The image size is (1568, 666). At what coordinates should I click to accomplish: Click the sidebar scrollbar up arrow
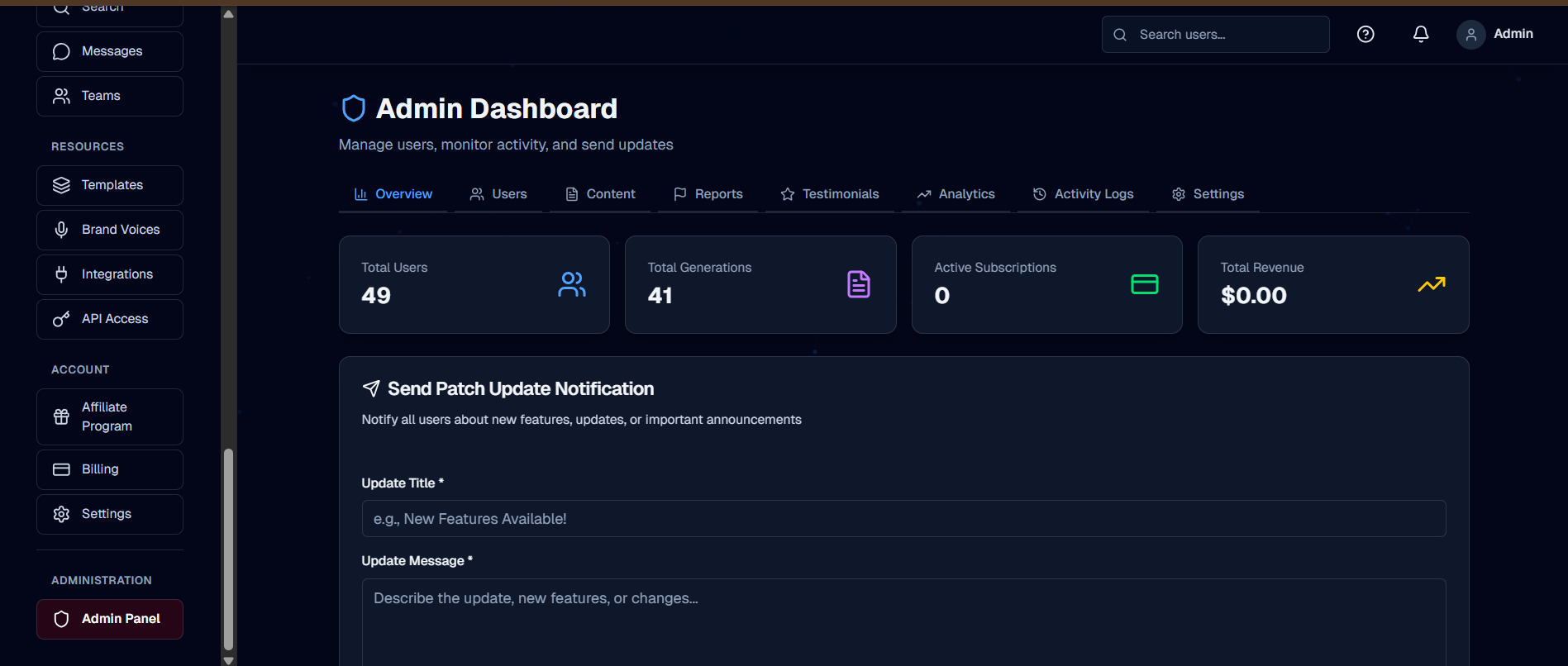tap(229, 13)
